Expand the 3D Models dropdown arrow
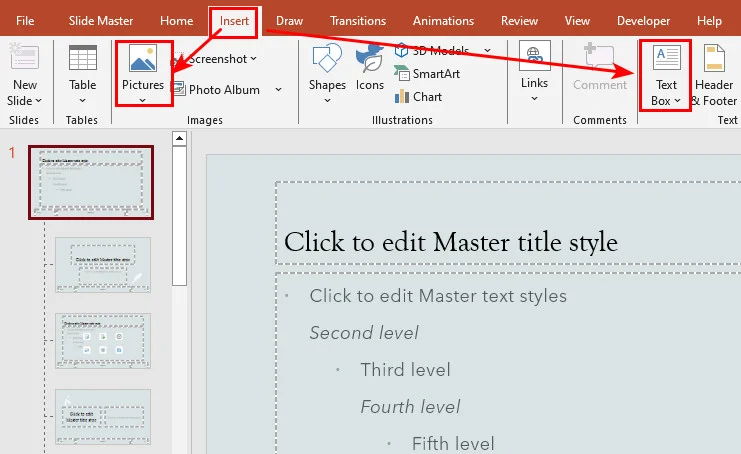Image resolution: width=741 pixels, height=454 pixels. 487,50
